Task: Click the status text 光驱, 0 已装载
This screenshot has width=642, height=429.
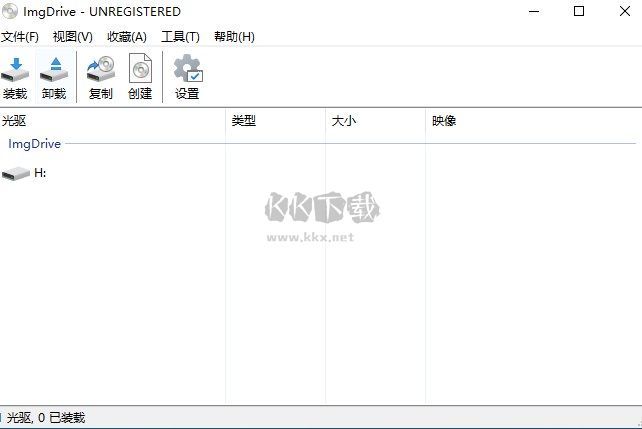Action: pos(46,418)
